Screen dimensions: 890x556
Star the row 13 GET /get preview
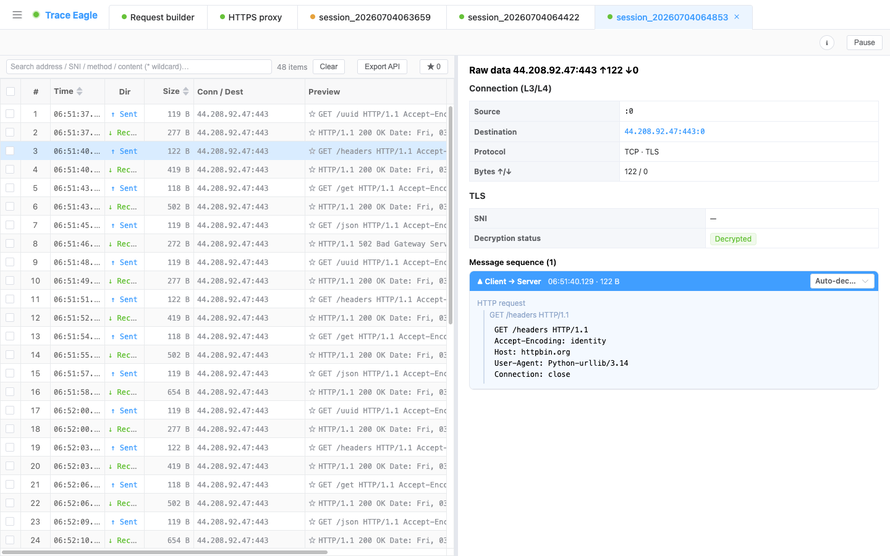312,336
